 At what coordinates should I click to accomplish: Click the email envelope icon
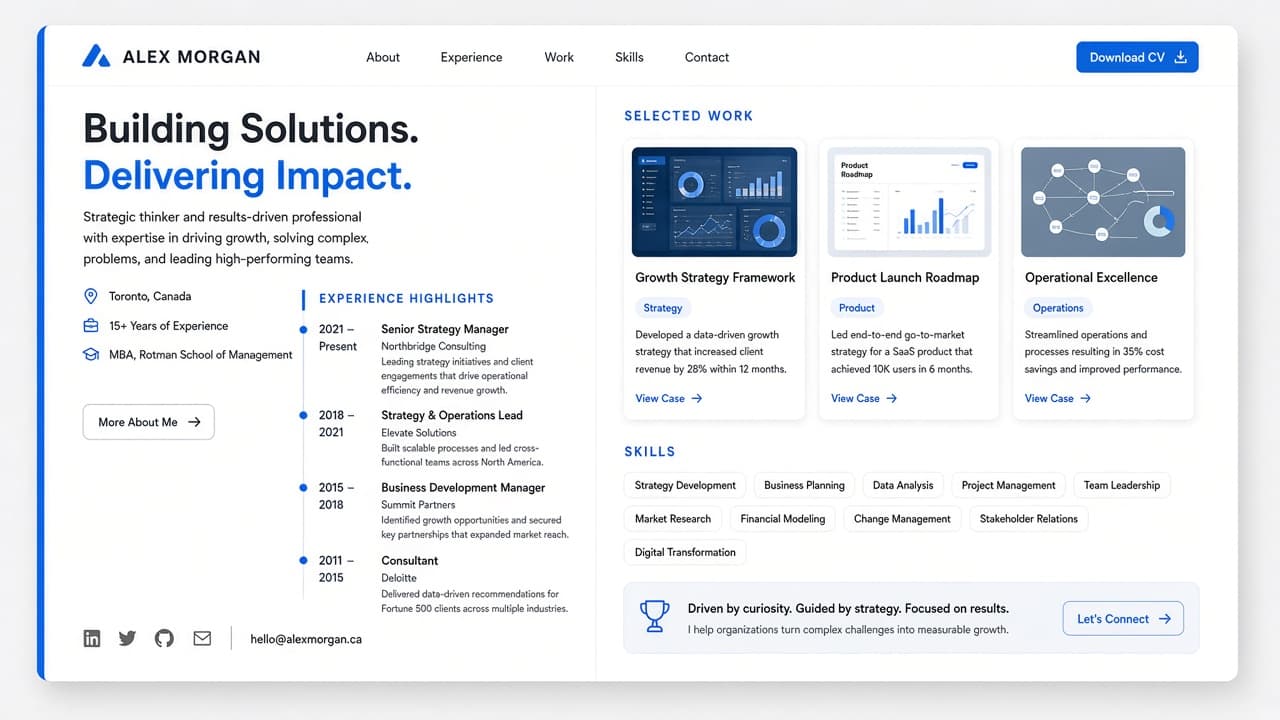click(202, 638)
